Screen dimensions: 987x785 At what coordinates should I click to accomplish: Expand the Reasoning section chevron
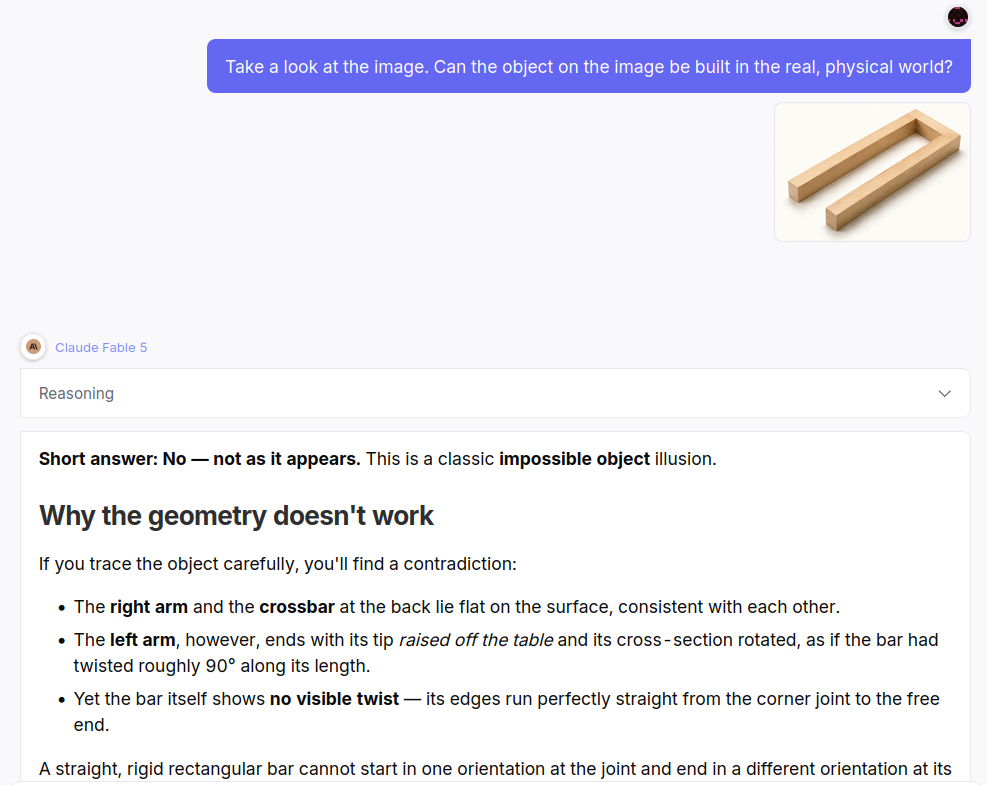coord(944,393)
